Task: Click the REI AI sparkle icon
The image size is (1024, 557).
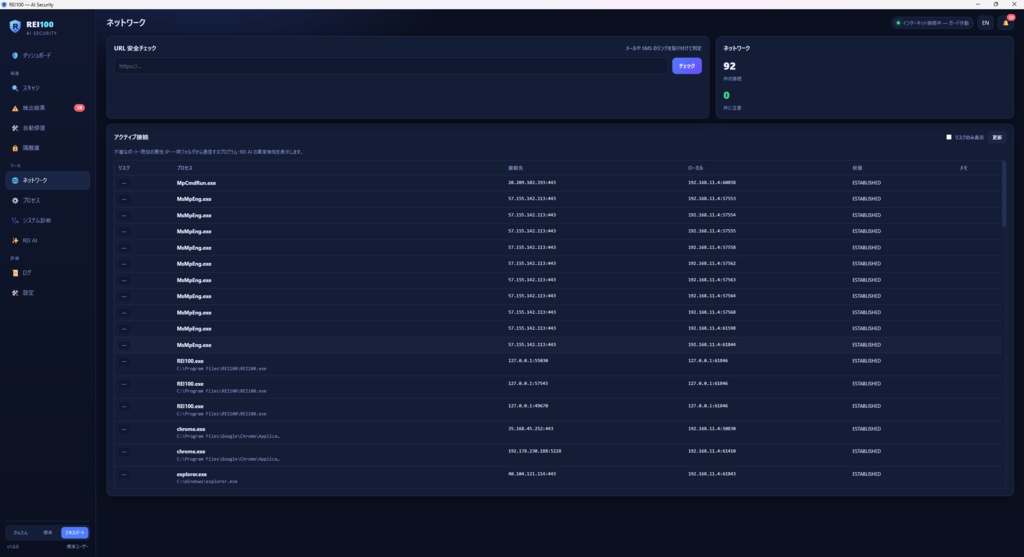Action: coord(15,241)
